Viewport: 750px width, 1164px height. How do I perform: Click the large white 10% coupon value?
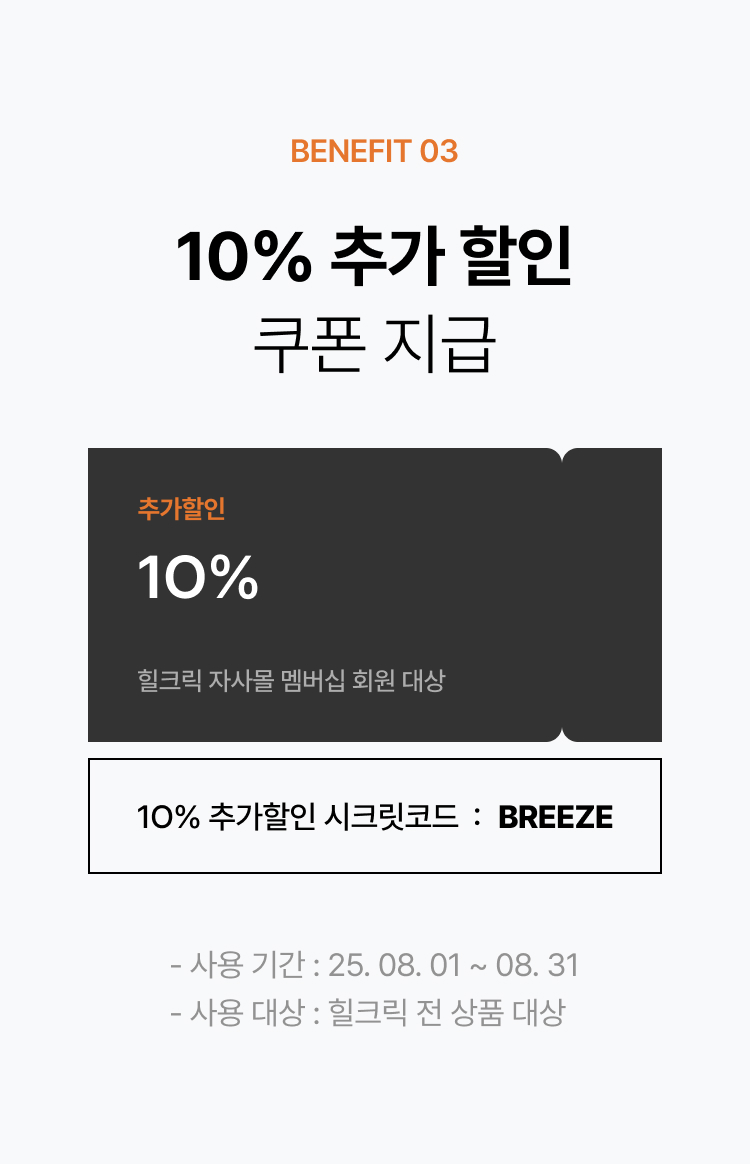coord(198,577)
